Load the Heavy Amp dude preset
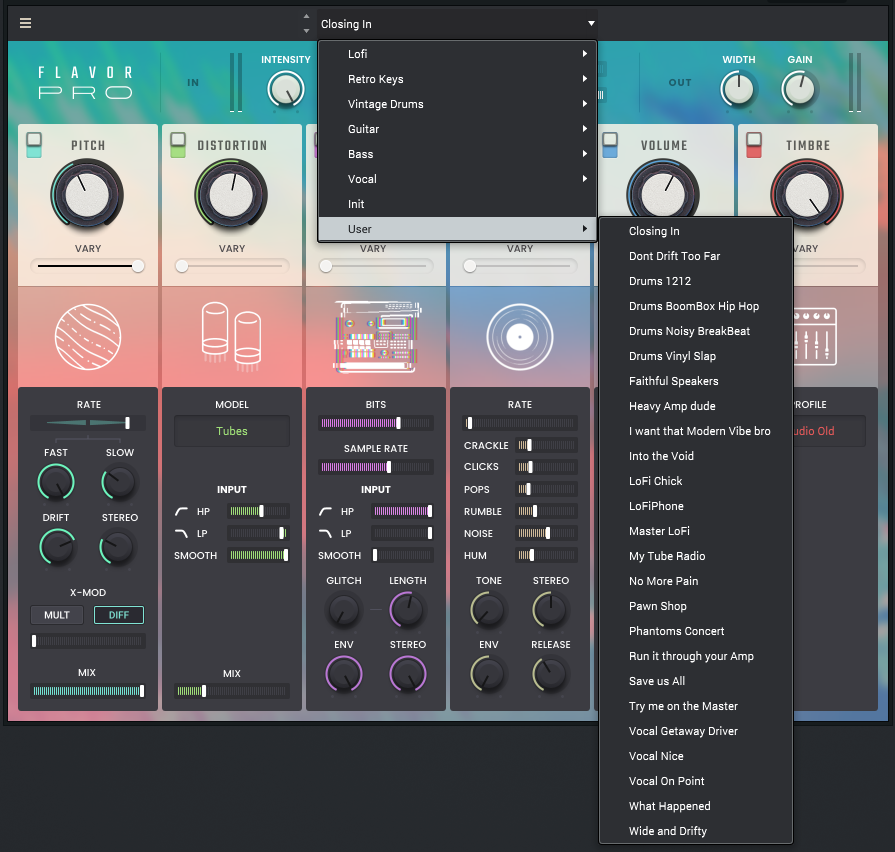 point(696,406)
